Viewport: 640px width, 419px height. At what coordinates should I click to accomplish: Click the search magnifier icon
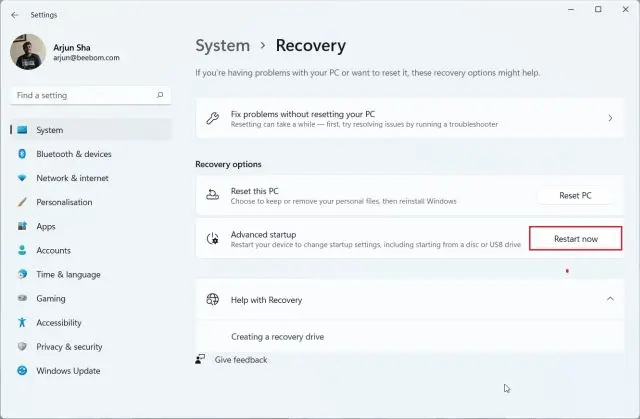pos(160,95)
